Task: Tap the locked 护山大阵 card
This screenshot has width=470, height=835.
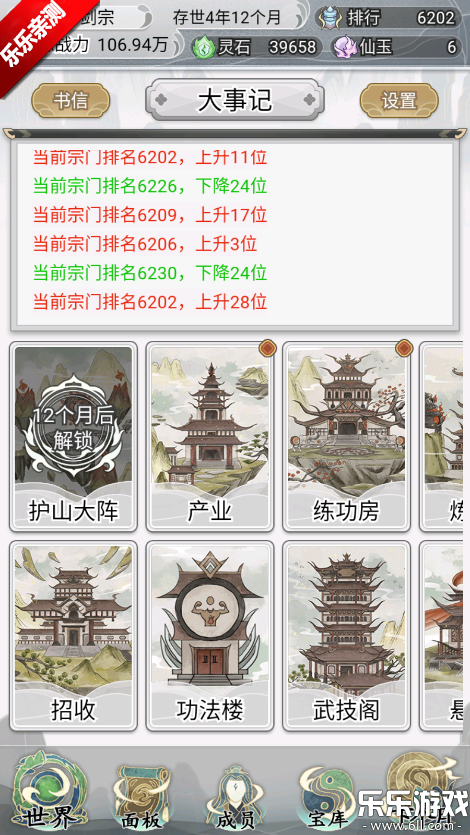Action: (x=73, y=437)
